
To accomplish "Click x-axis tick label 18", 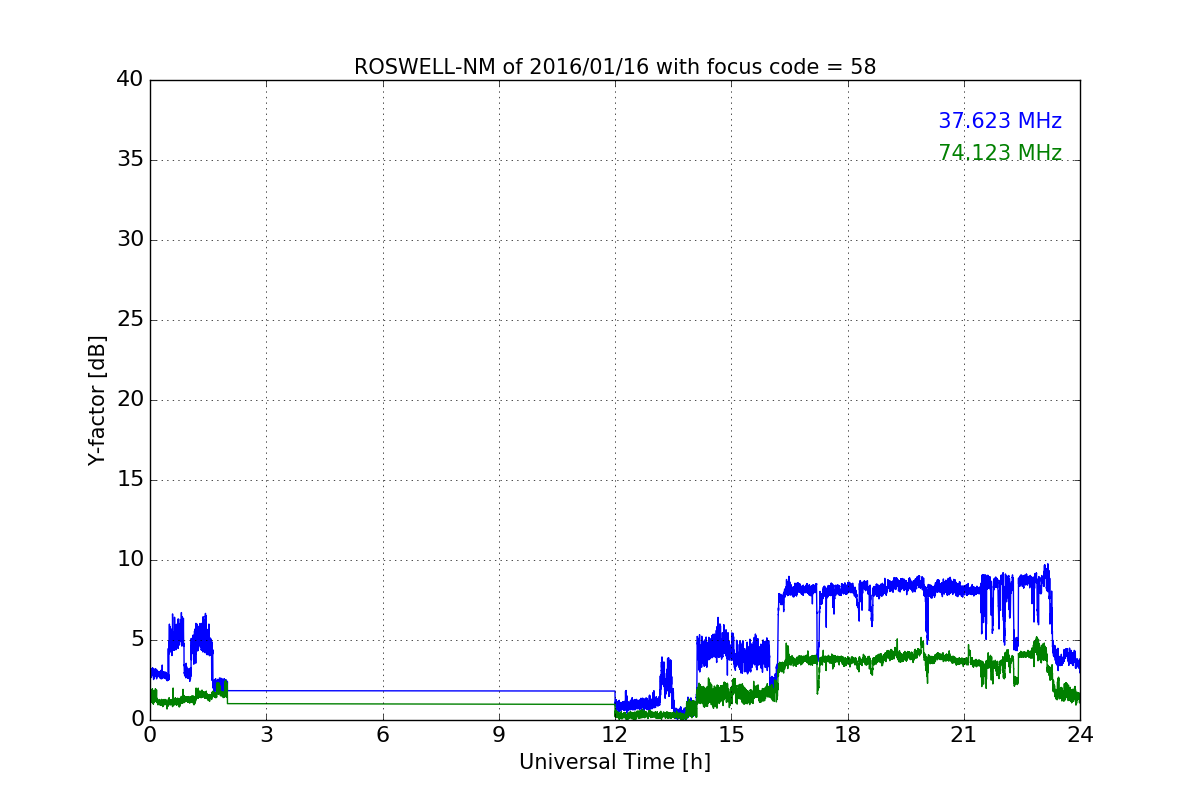I will [848, 735].
